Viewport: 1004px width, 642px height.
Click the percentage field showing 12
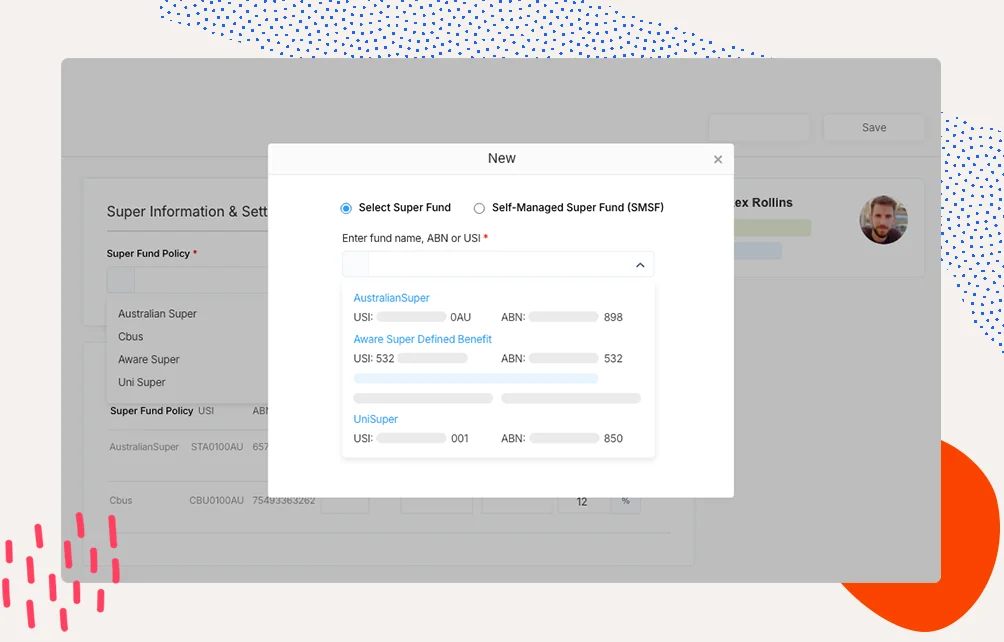click(583, 501)
